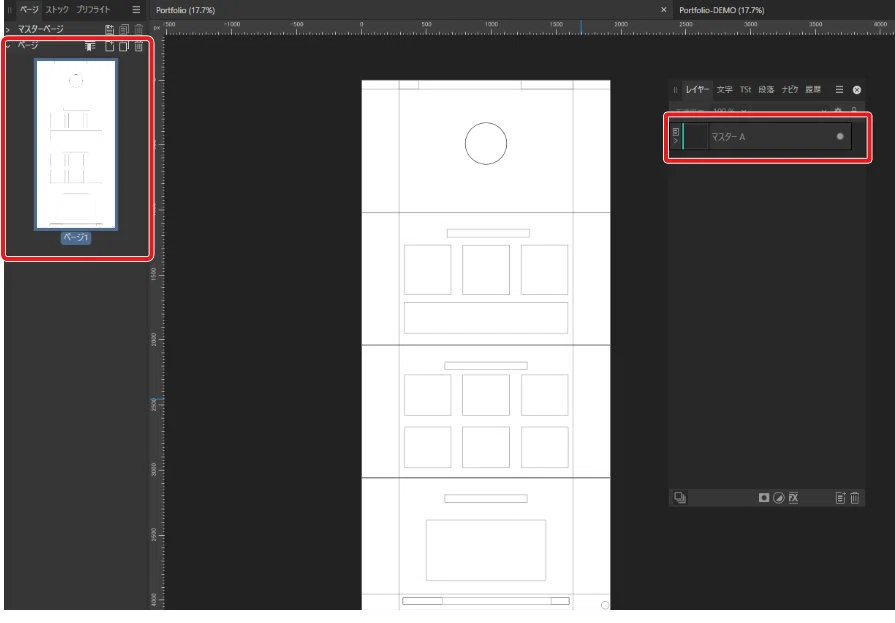Click the vertical ruler beside the canvas

[157, 323]
